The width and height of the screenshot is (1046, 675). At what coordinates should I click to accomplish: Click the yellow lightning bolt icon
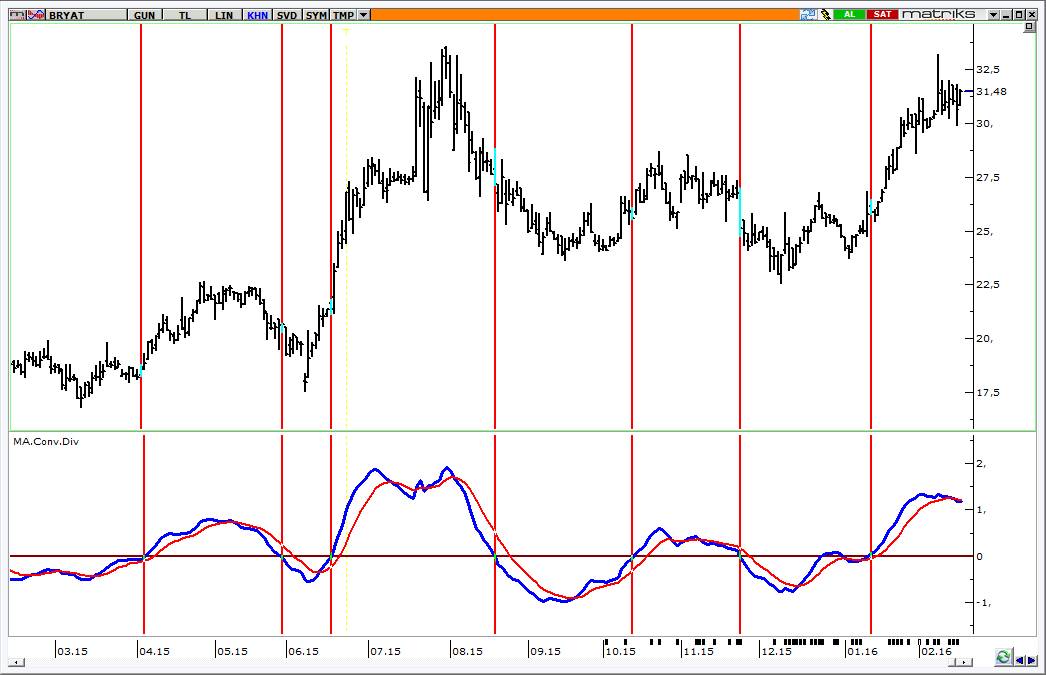tap(826, 14)
